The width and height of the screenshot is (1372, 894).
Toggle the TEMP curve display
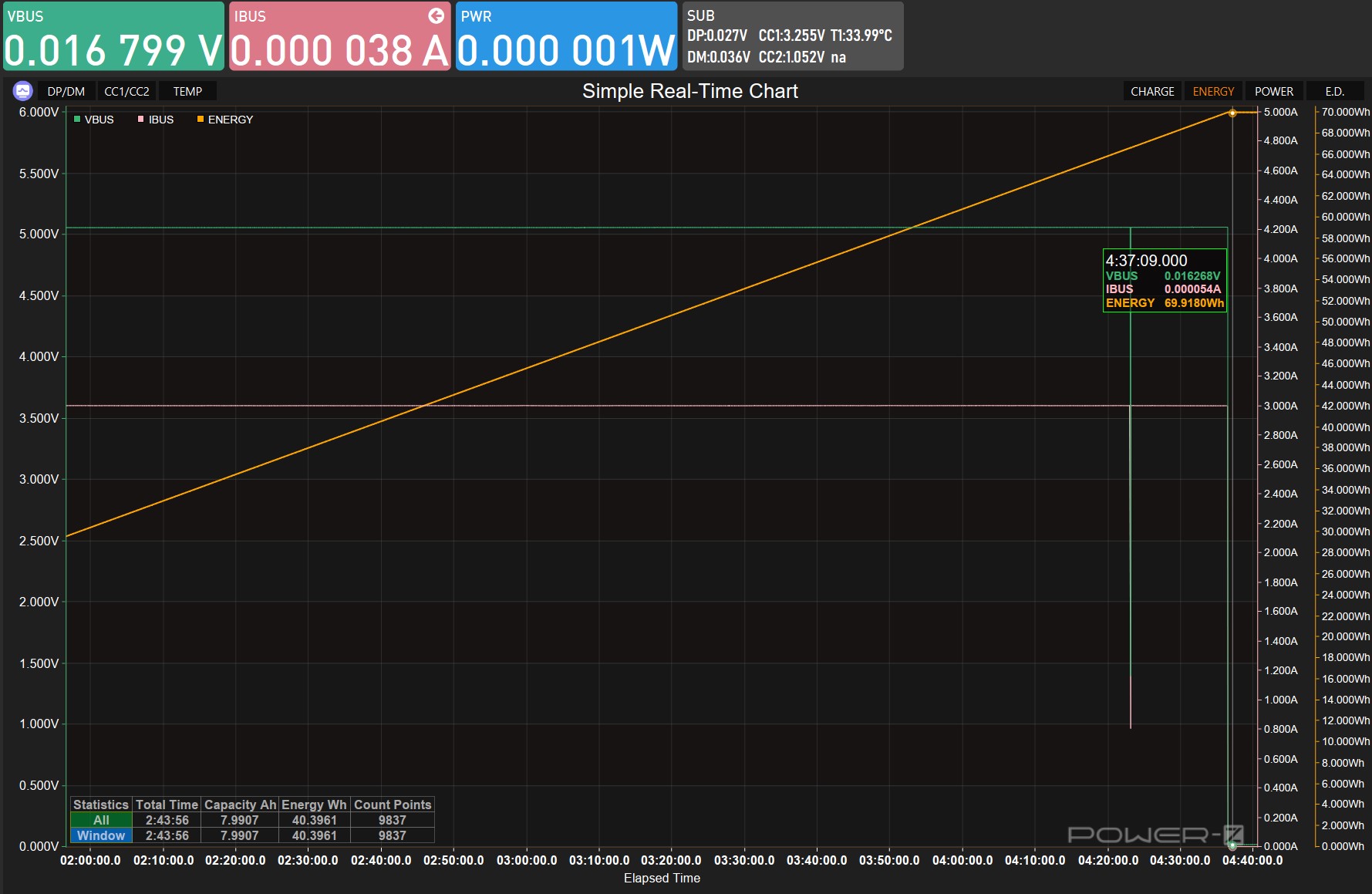[x=187, y=91]
